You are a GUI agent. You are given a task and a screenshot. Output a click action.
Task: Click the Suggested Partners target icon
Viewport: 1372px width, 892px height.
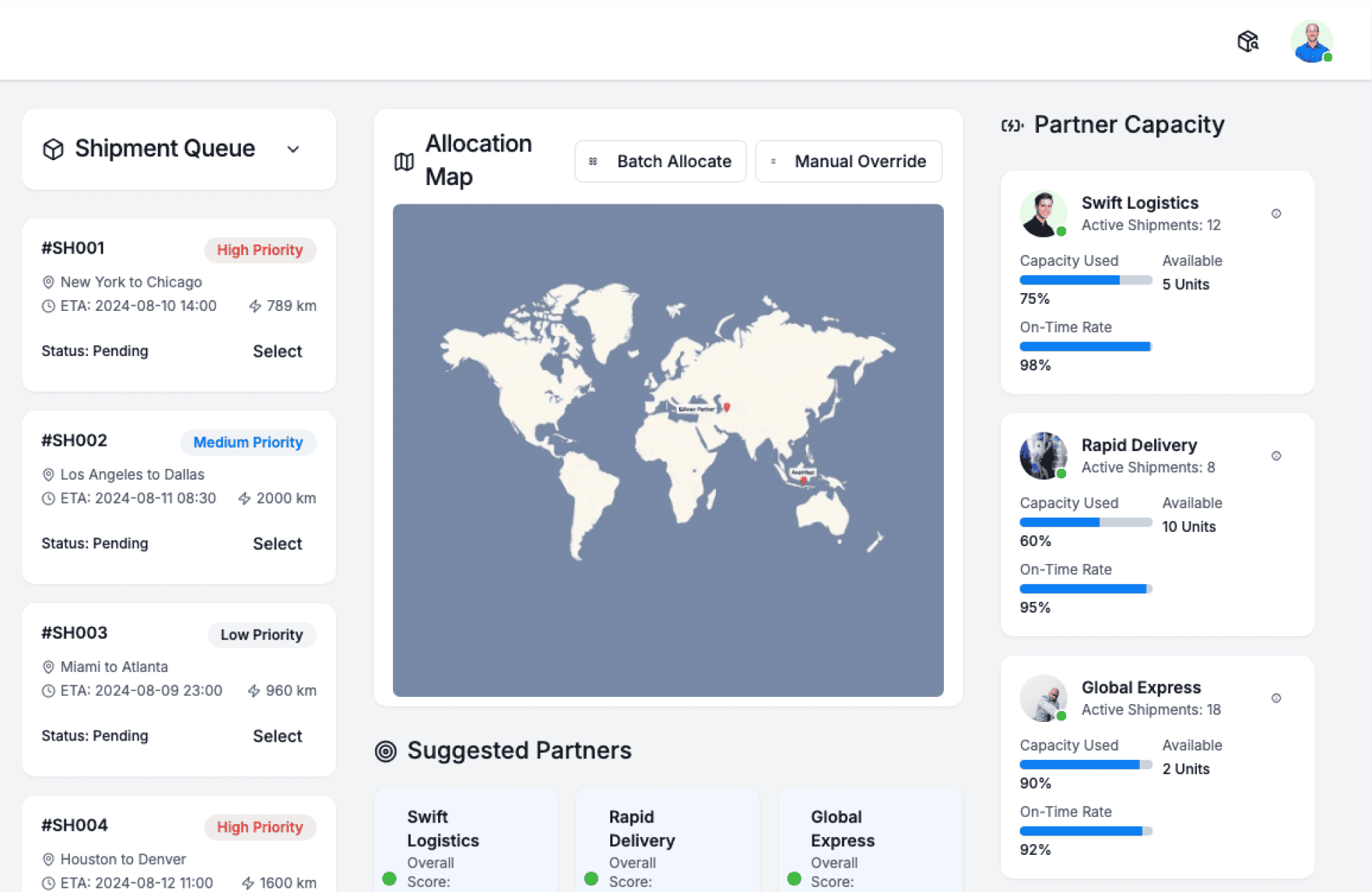pyautogui.click(x=386, y=751)
